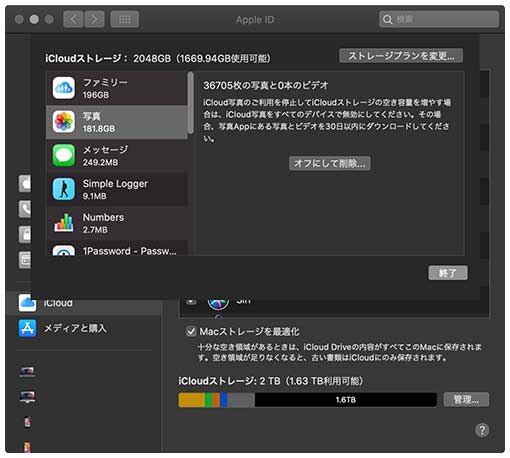Click the gray segment of storage bar
510x458 pixels.
pos(241,400)
